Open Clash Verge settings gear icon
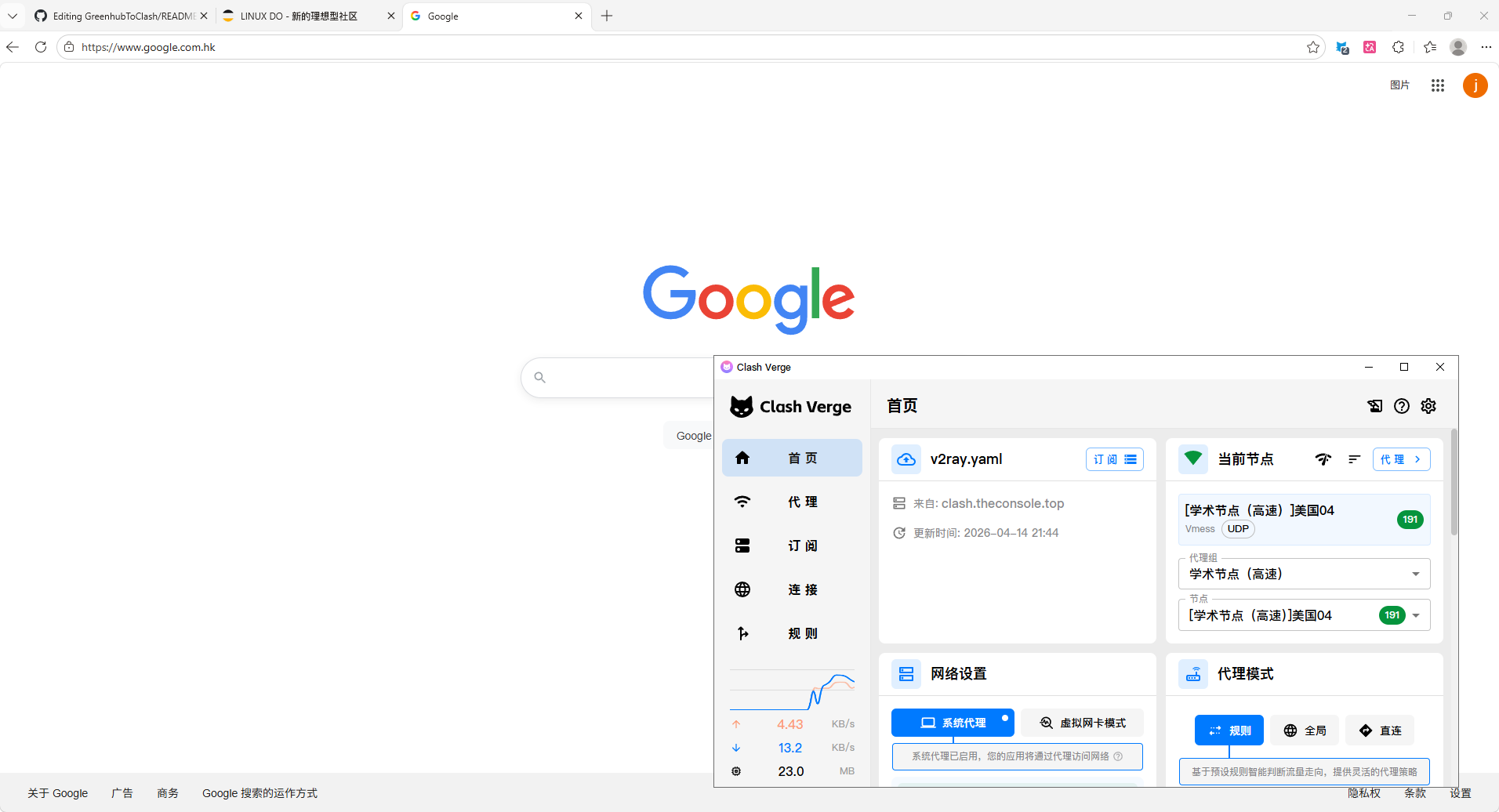The image size is (1499, 812). pos(1428,406)
